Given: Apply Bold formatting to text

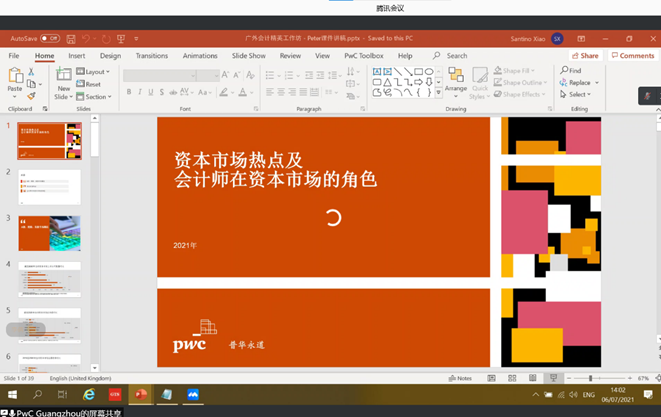Looking at the screenshot, I should point(128,92).
